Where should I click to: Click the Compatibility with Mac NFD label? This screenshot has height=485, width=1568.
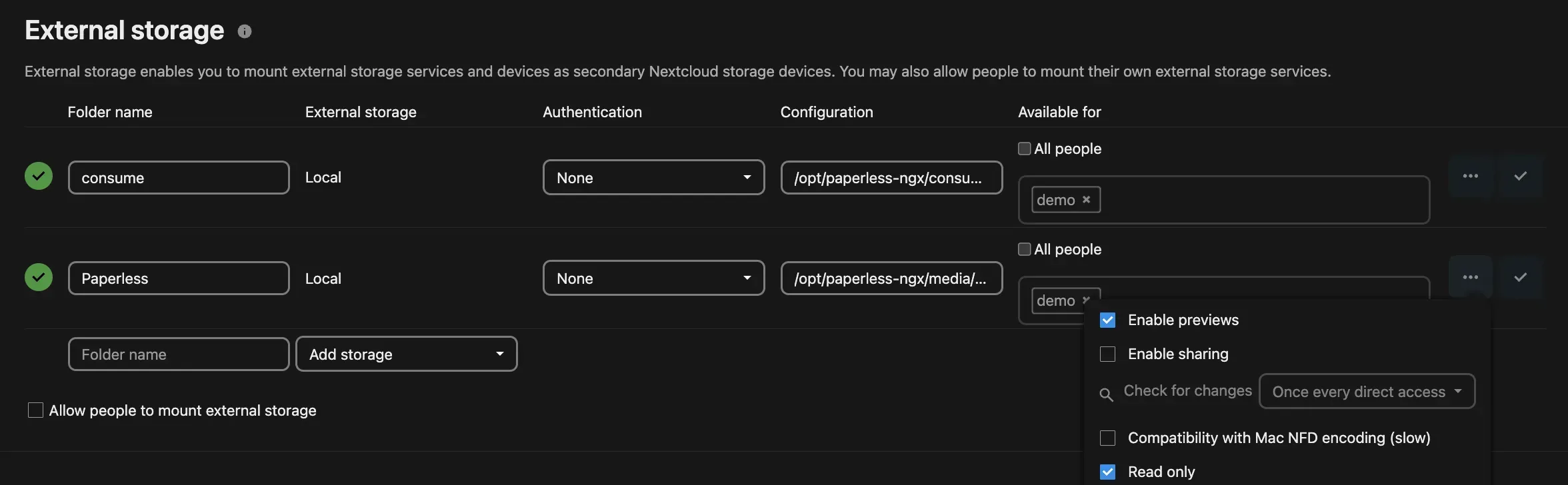pyautogui.click(x=1279, y=438)
